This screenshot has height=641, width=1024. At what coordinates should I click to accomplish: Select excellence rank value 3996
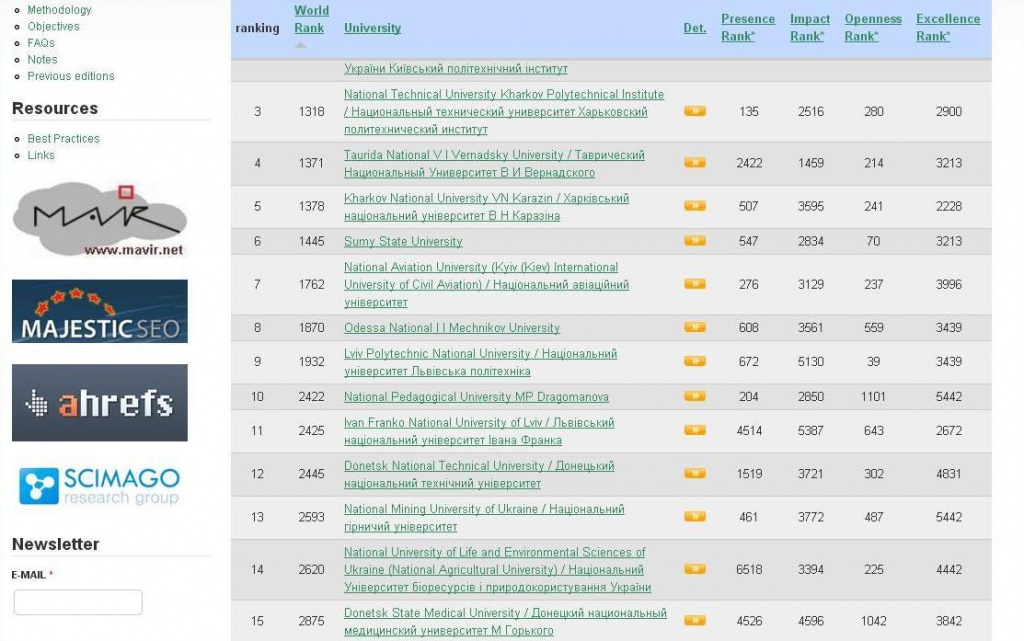point(948,284)
